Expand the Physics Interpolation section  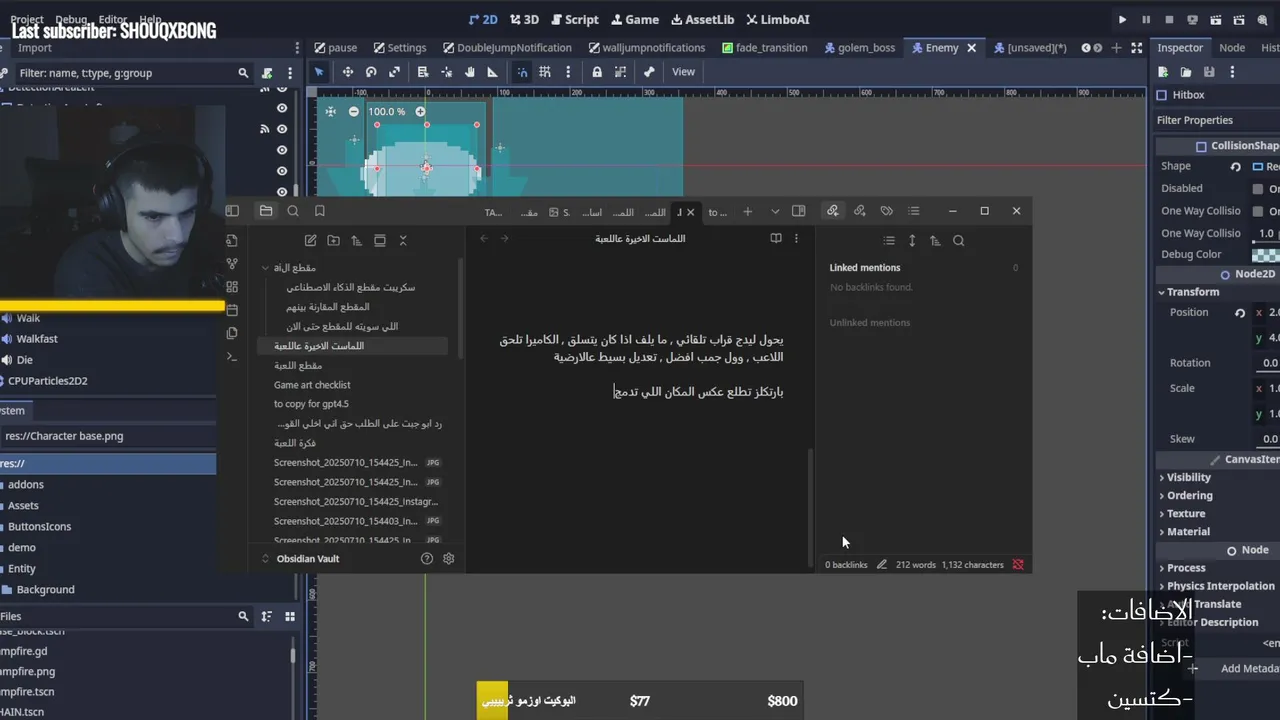pos(1216,586)
